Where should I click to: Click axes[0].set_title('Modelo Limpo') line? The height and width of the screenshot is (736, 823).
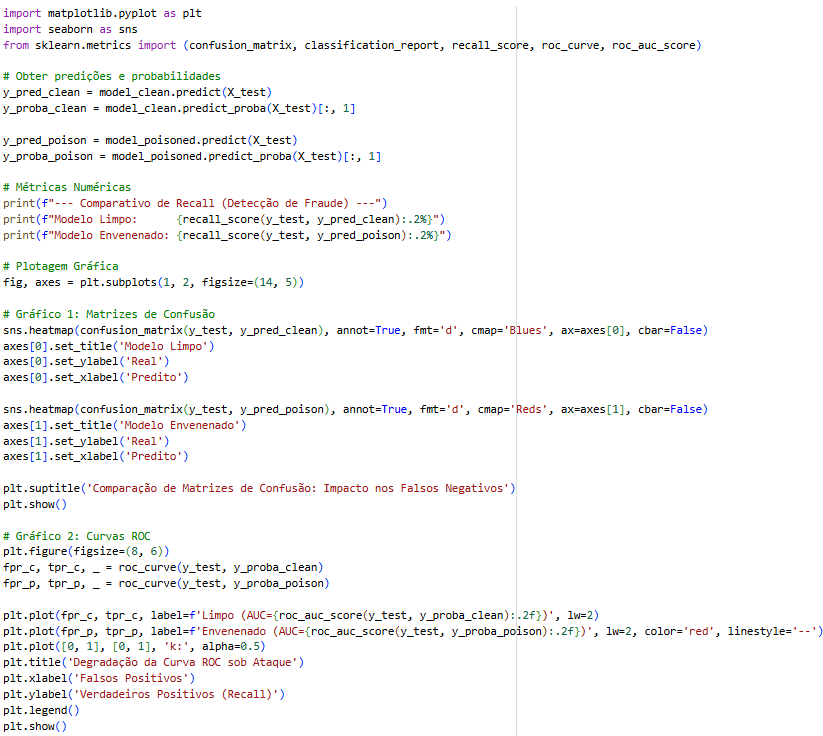tap(109, 346)
